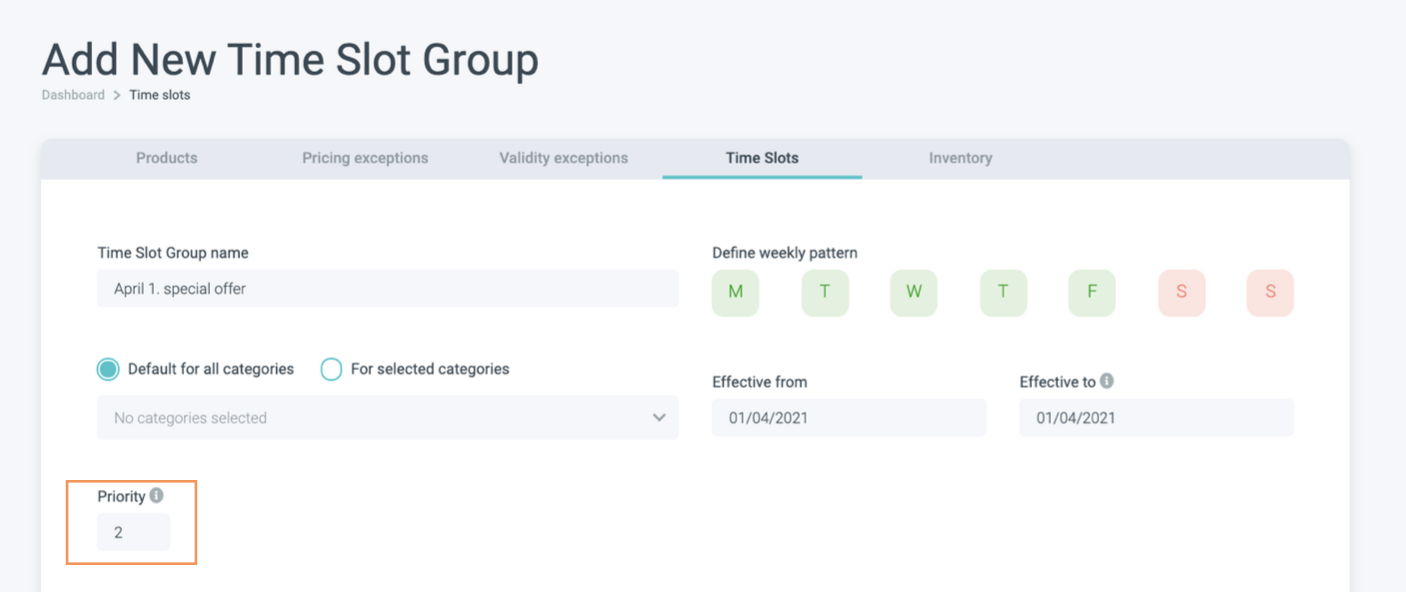Switch to the Products tab
This screenshot has width=1406, height=592.
tap(167, 158)
